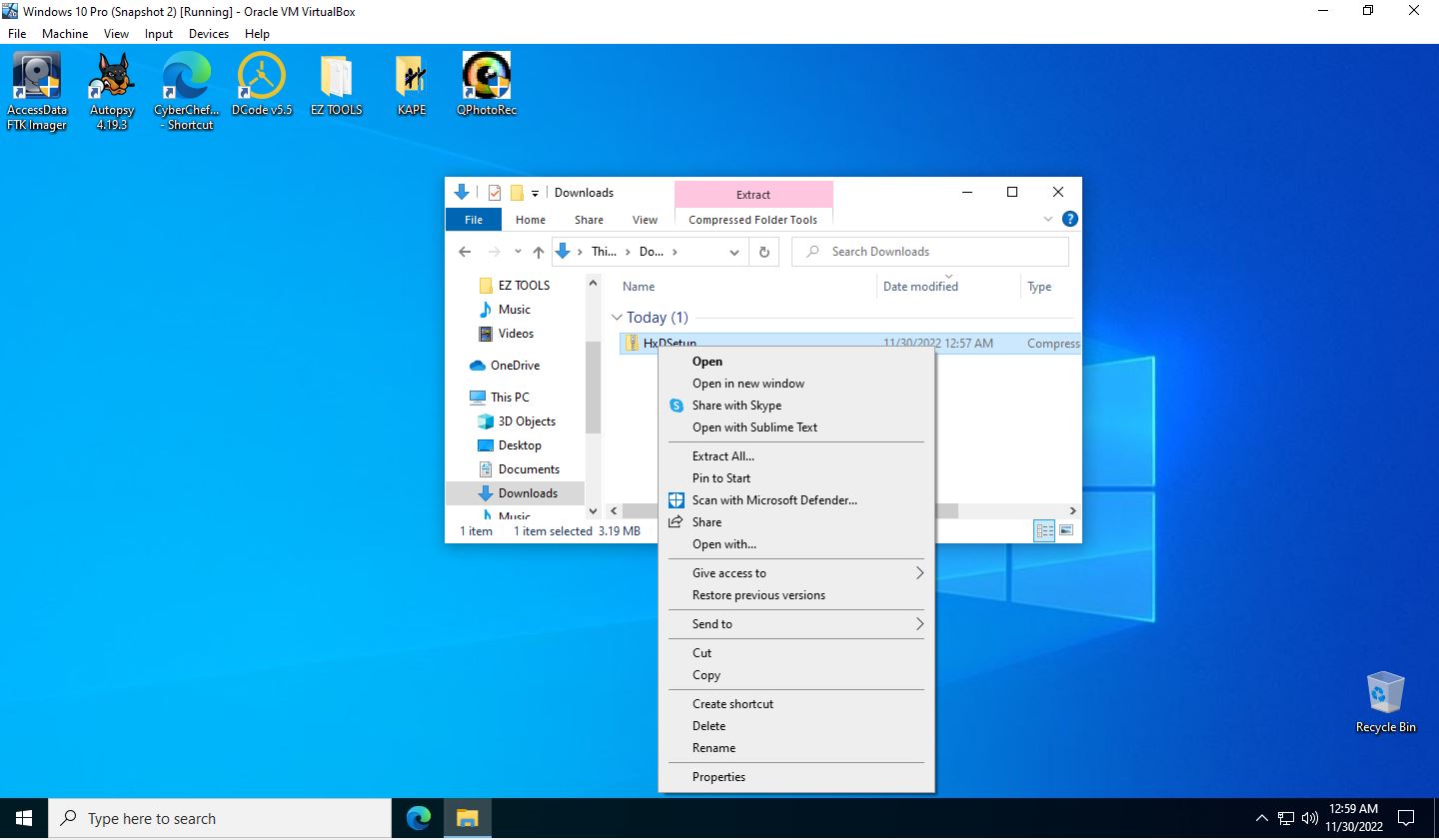Go up one folder level with the up arrow
Screen dimensions: 1439x840
tap(539, 252)
